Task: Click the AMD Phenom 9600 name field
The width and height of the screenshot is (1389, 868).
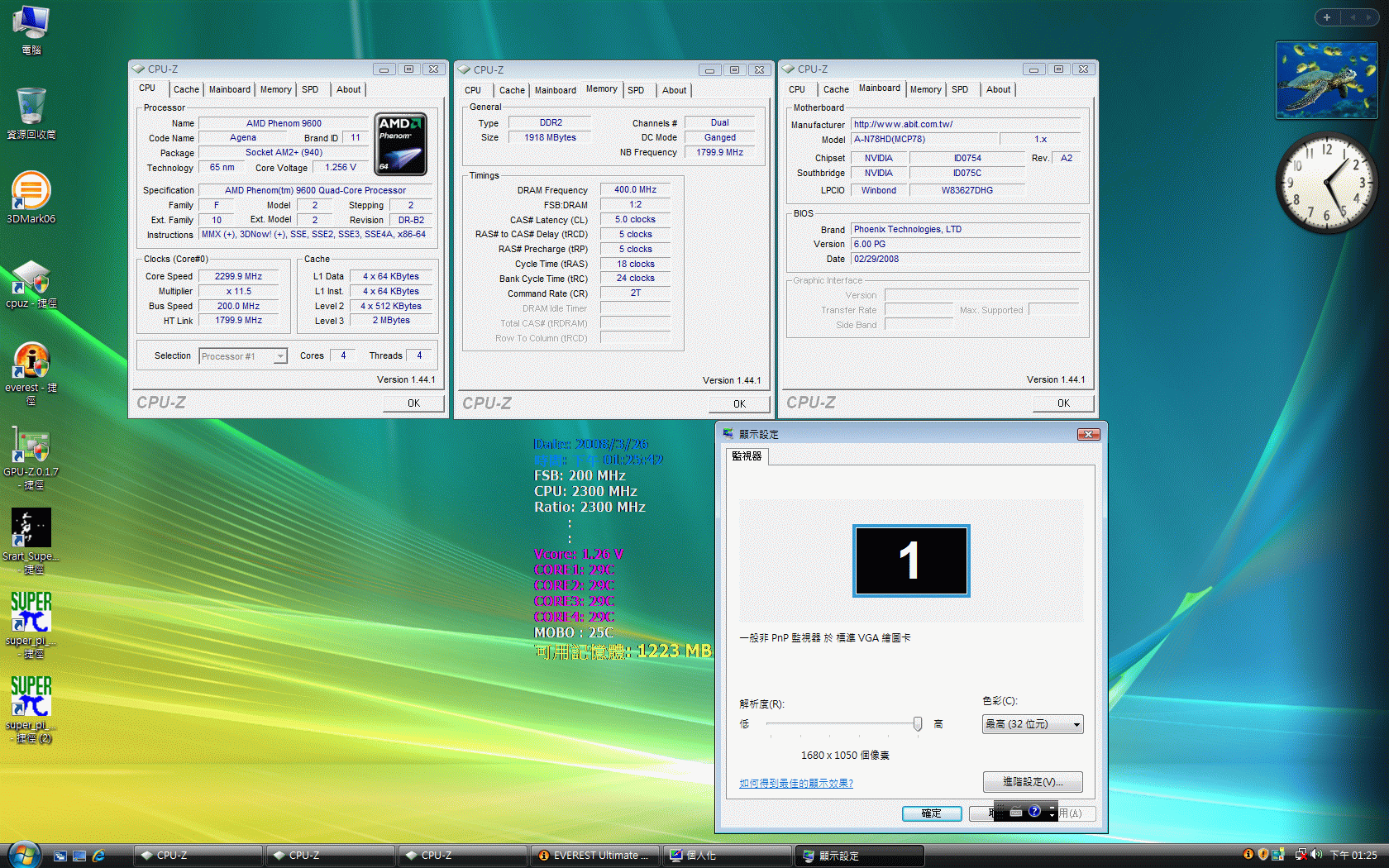Action: (x=284, y=124)
